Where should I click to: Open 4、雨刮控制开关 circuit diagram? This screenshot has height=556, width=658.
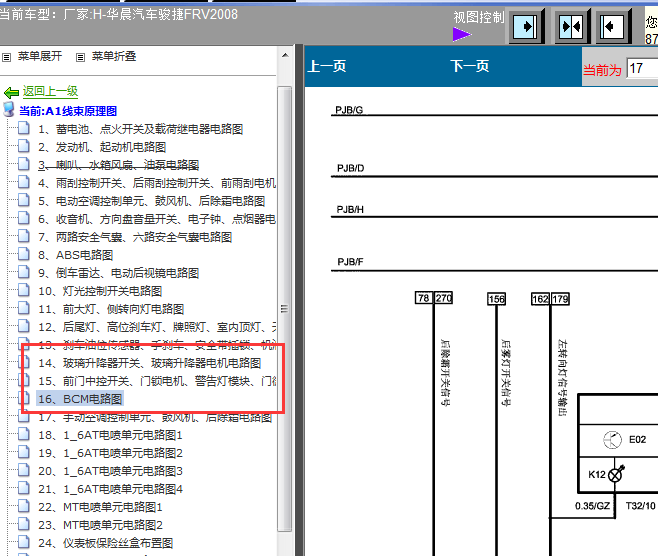157,183
